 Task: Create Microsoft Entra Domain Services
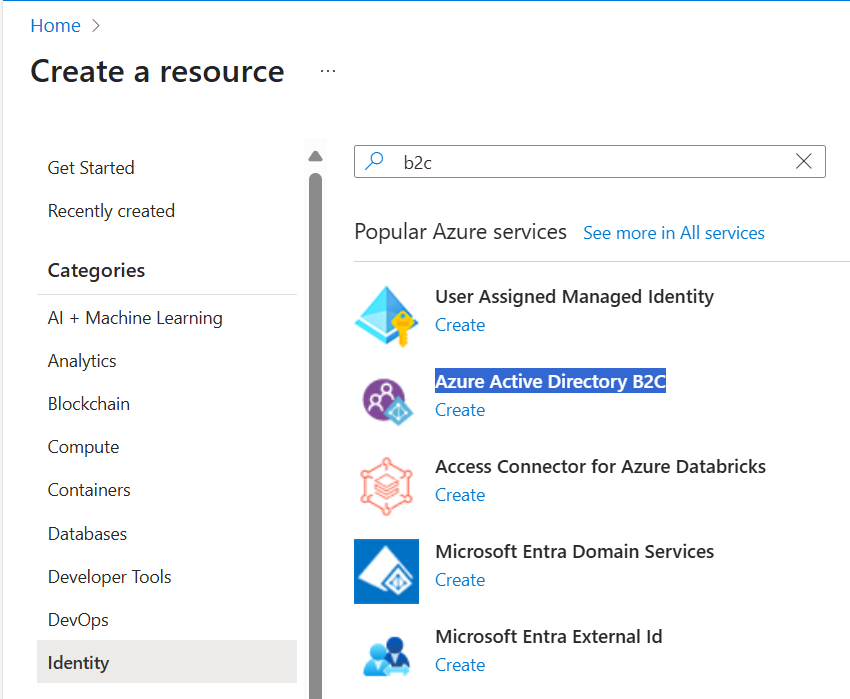click(460, 580)
